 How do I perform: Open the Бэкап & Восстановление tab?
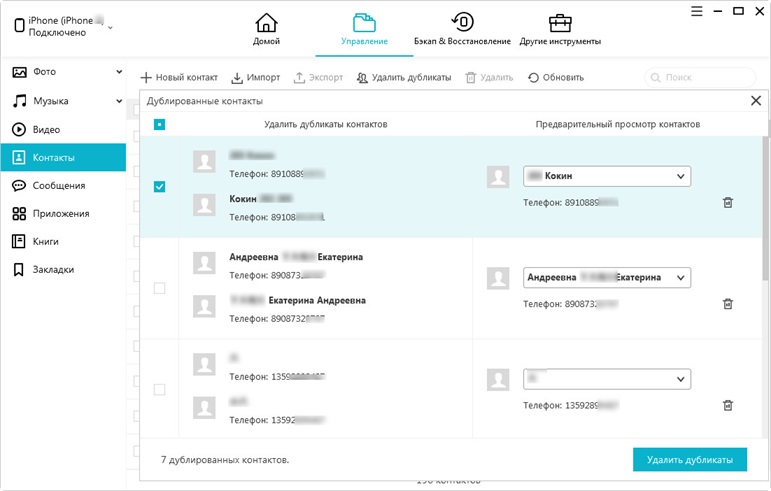(x=462, y=29)
